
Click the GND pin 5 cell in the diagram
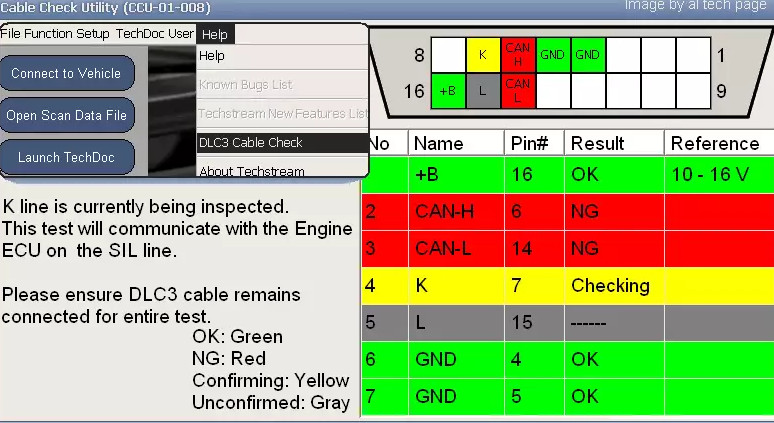pos(552,55)
